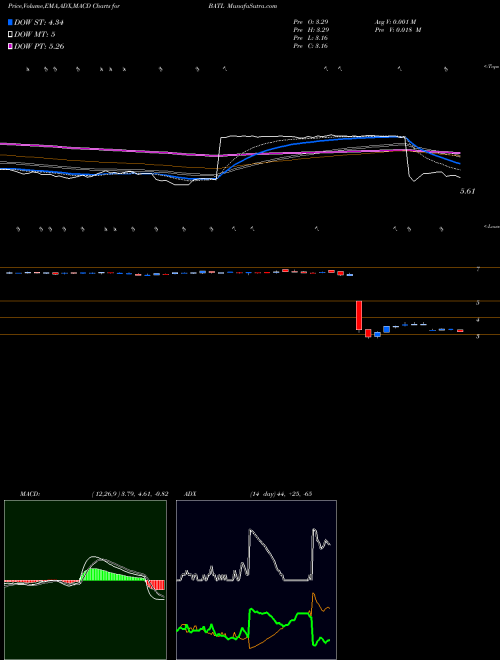Click the magenta DOW PT legend swatch
Screen dimensions: 500x660
(x=10, y=46)
